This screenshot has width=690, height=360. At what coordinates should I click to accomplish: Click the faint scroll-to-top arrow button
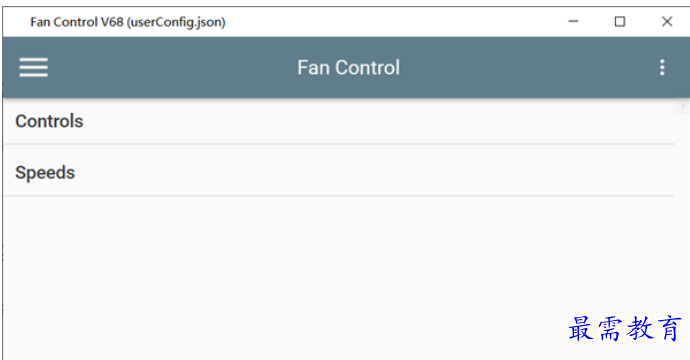tap(683, 107)
